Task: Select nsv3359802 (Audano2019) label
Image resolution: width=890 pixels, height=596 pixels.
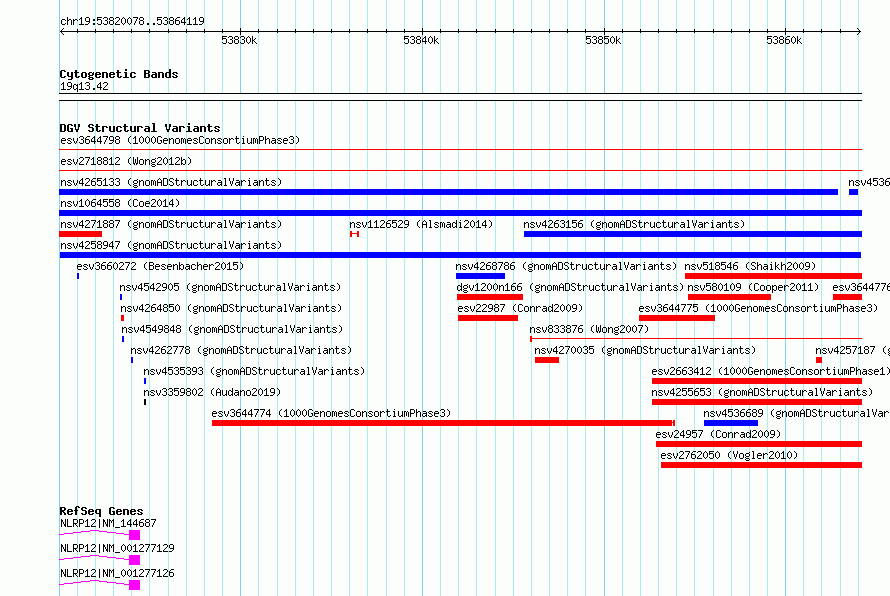Action: click(x=212, y=392)
